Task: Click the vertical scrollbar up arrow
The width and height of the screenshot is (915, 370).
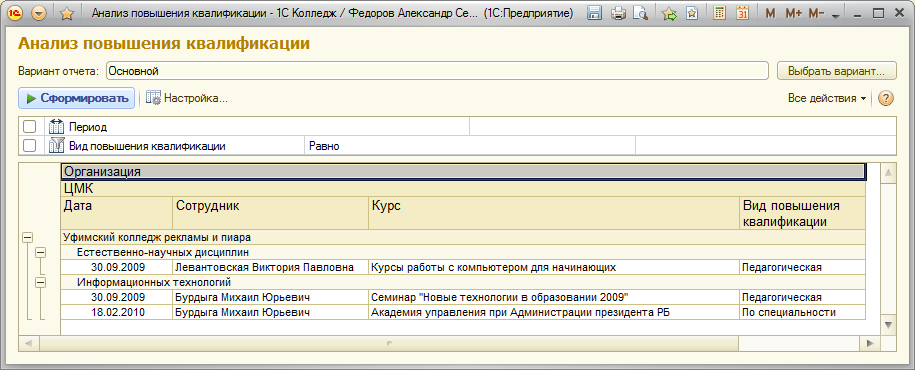Action: [888, 172]
